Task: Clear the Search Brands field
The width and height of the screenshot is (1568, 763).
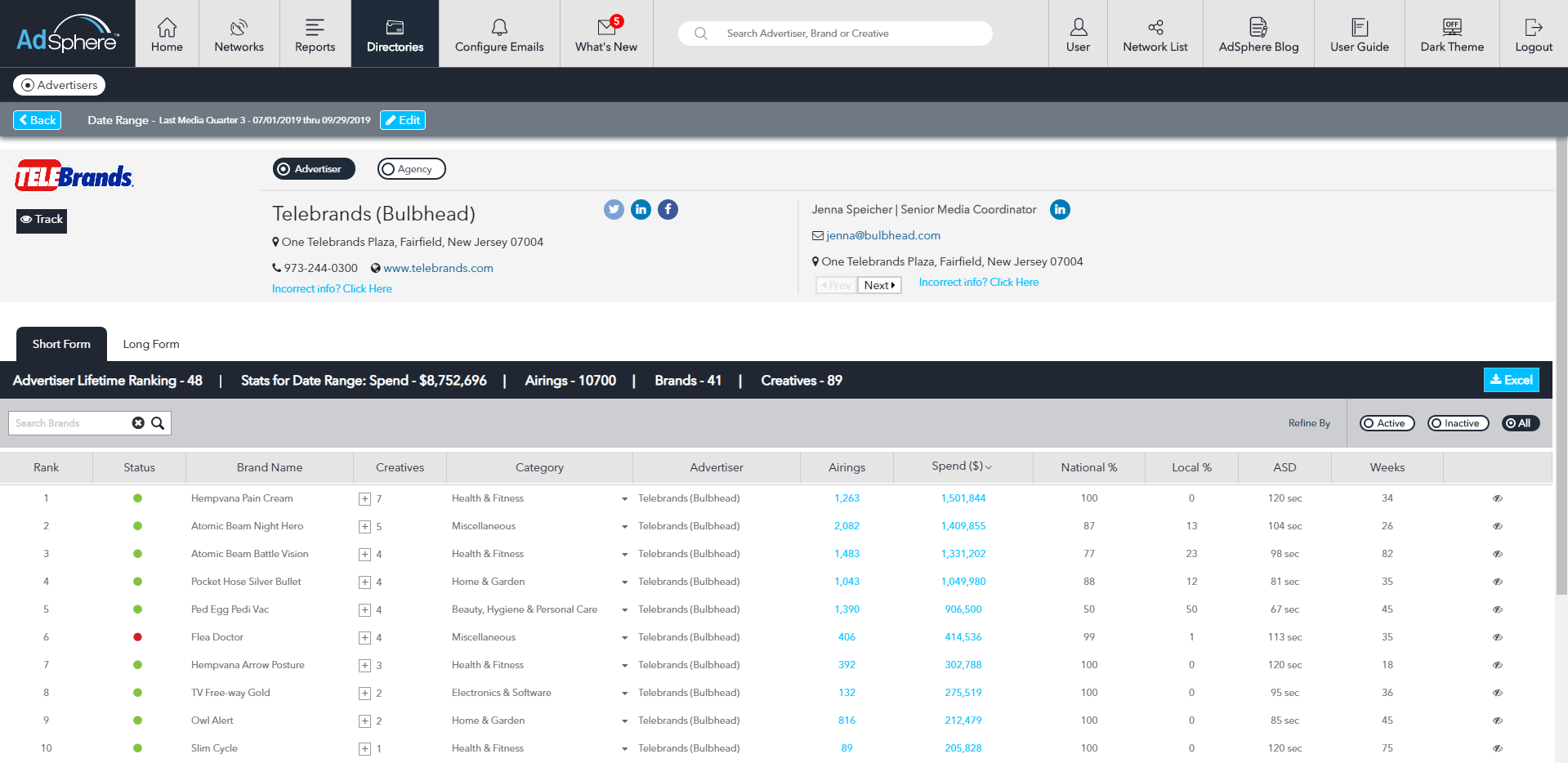Action: pyautogui.click(x=138, y=423)
